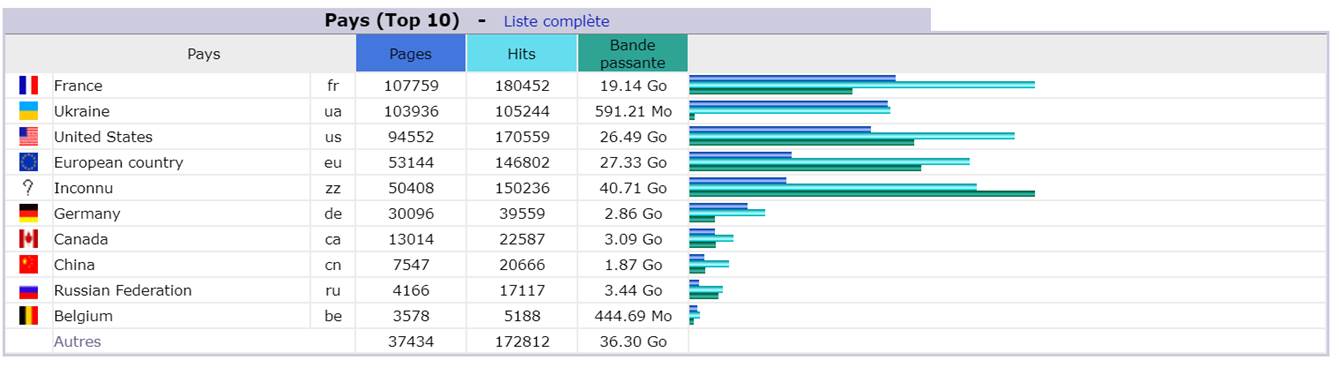Click the Pages column header
Viewport: 1340px width, 375px height.
tap(411, 54)
